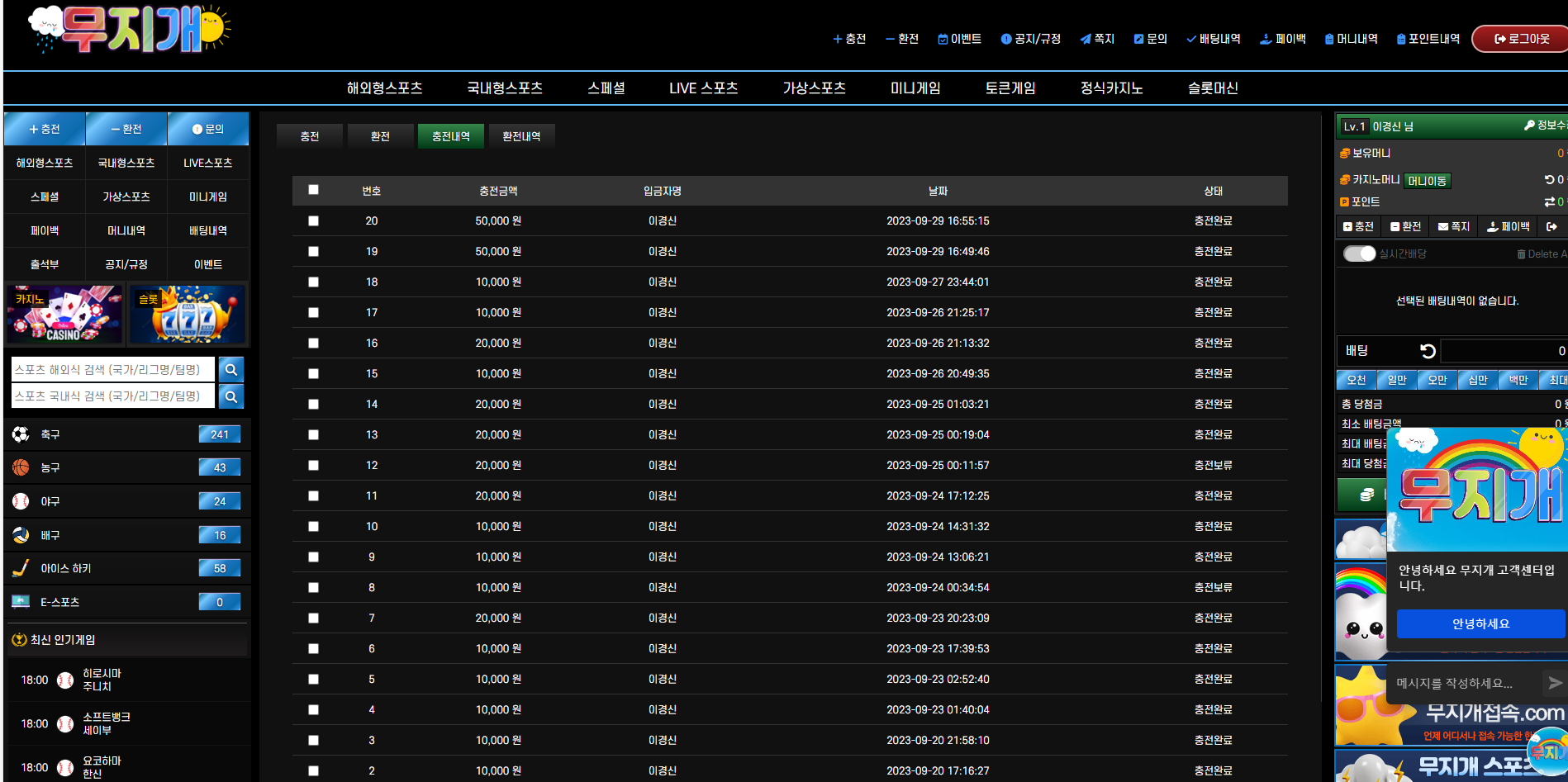Click the chat message input field
The height and width of the screenshot is (782, 1568).
click(1462, 683)
